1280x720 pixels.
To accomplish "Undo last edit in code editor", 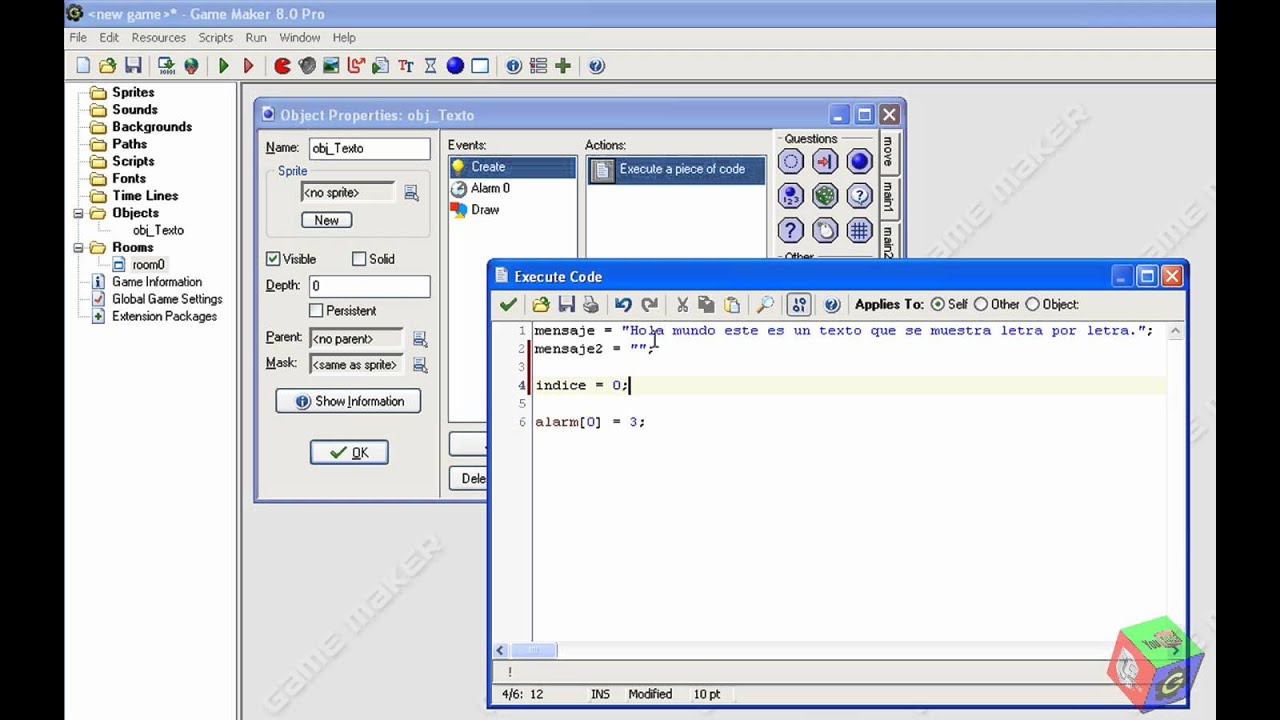I will (623, 305).
